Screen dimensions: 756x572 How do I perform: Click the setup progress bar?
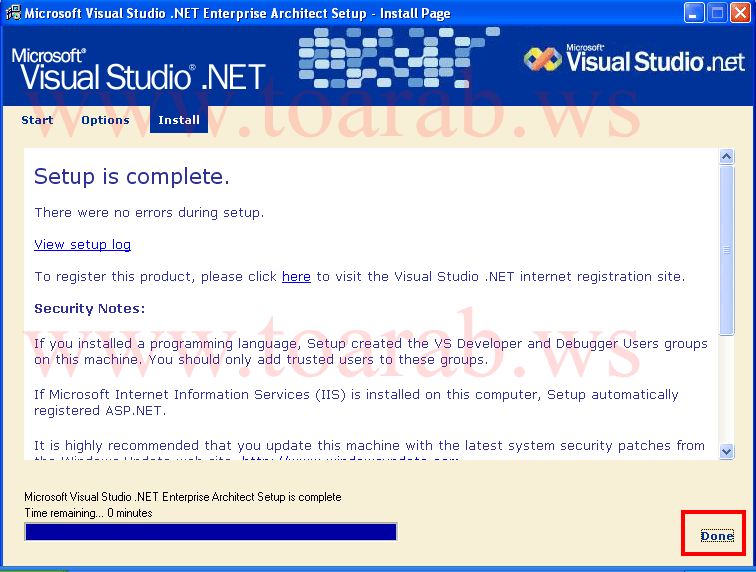tap(211, 532)
